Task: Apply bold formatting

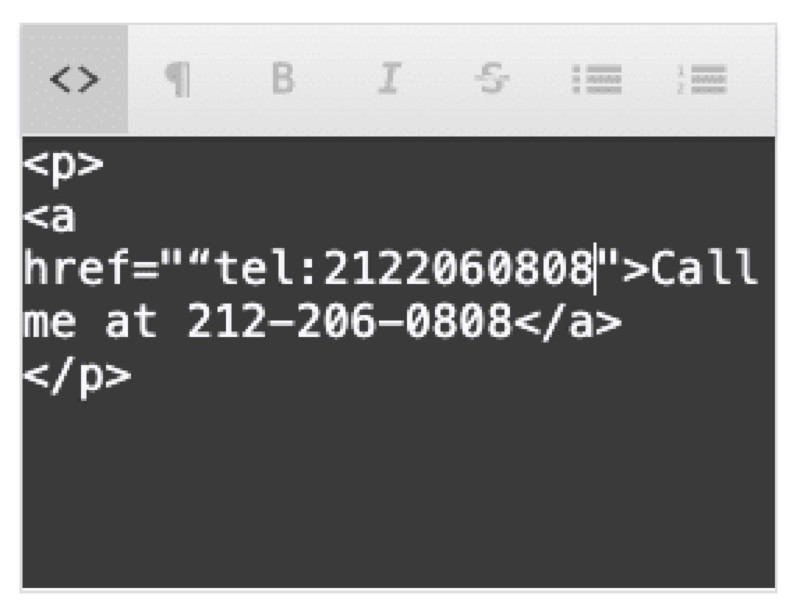Action: pyautogui.click(x=283, y=78)
